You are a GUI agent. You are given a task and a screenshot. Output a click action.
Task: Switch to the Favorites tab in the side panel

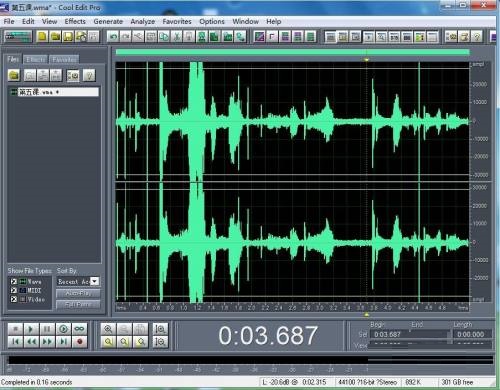pos(64,59)
